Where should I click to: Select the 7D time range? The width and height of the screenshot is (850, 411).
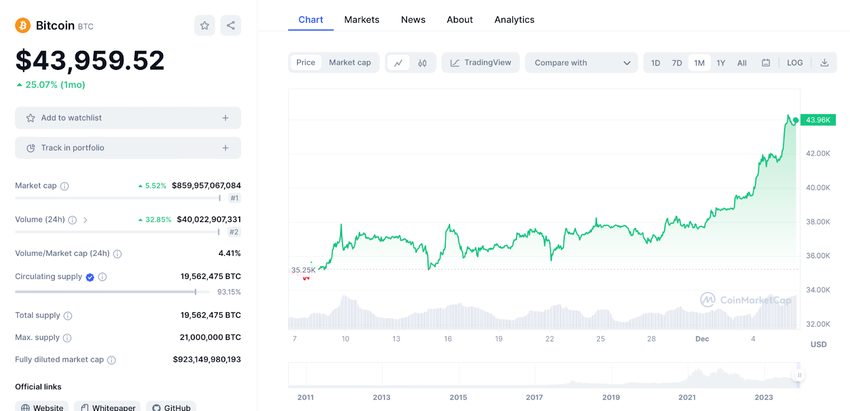click(x=677, y=63)
